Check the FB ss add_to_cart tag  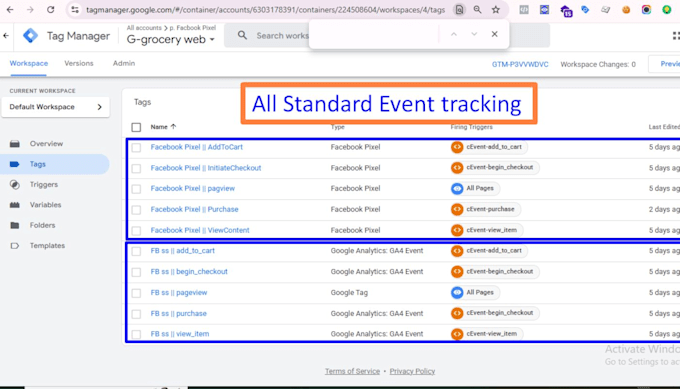coord(136,251)
